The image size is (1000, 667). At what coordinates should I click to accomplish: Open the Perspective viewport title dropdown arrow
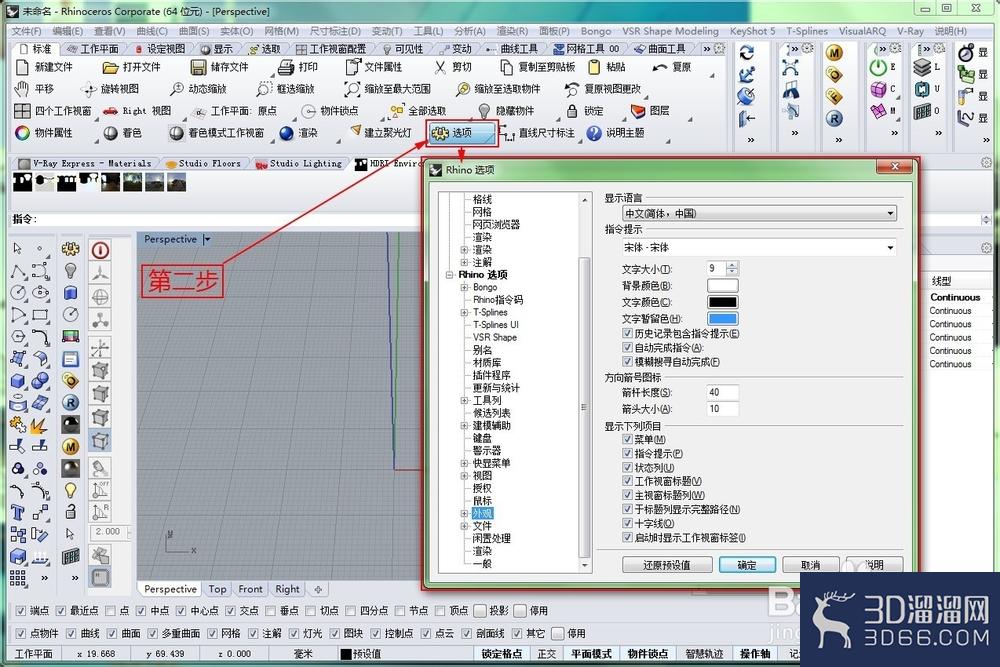point(207,240)
